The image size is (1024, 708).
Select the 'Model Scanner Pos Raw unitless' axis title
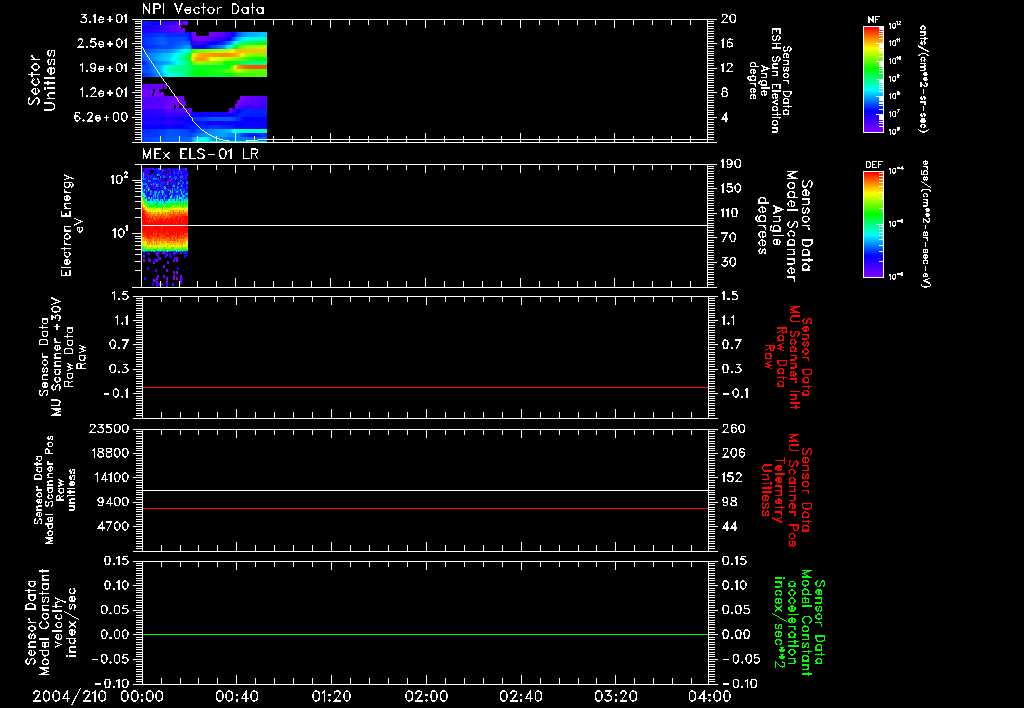[55, 490]
